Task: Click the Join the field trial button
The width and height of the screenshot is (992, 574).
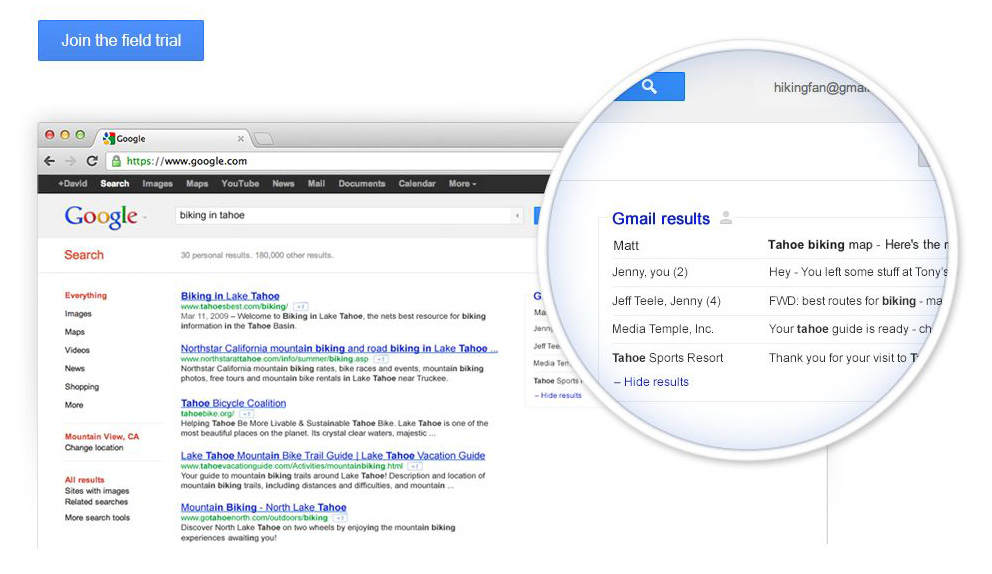Action: point(121,41)
